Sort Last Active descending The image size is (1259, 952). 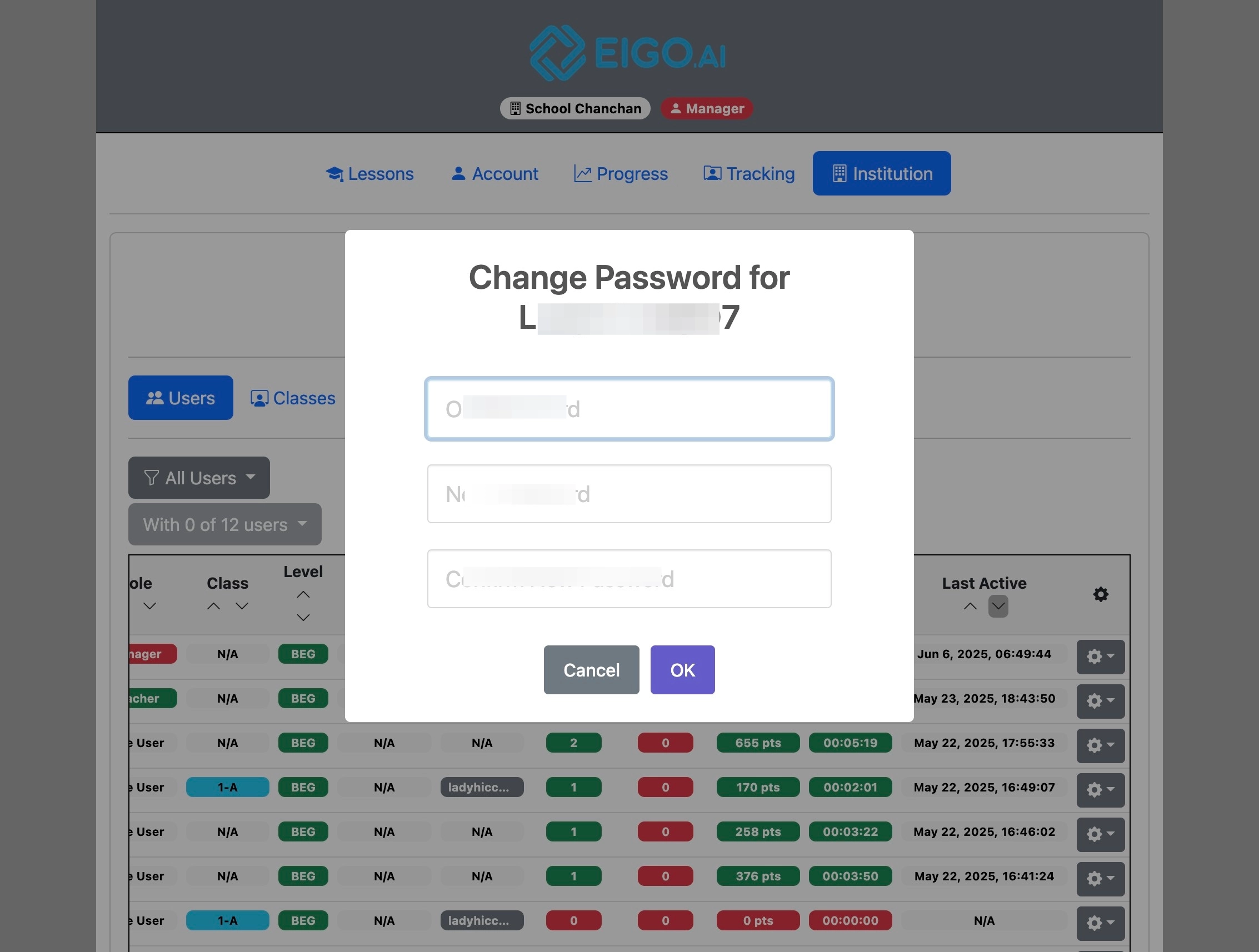point(998,607)
